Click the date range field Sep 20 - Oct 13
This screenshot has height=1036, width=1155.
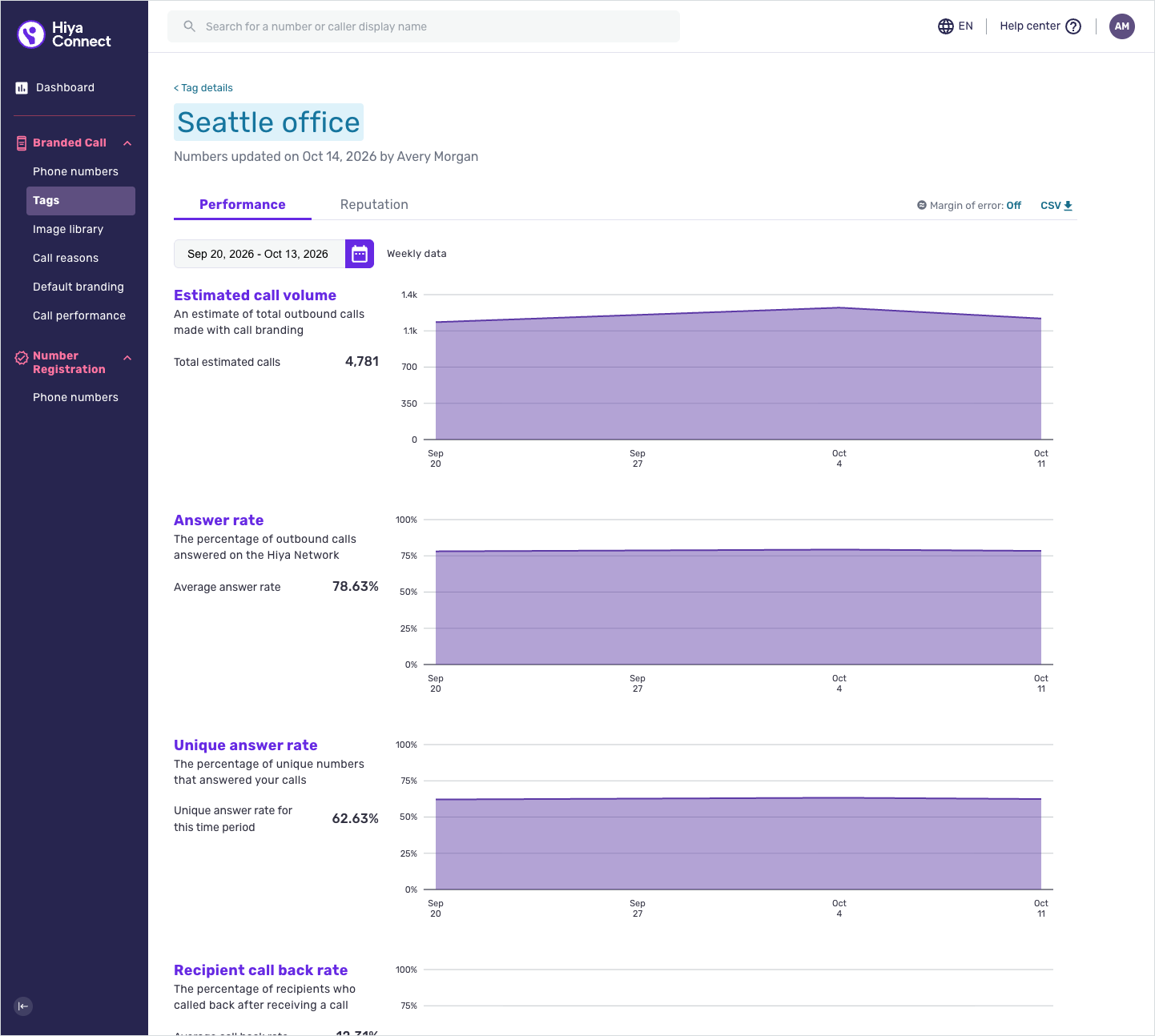(260, 254)
